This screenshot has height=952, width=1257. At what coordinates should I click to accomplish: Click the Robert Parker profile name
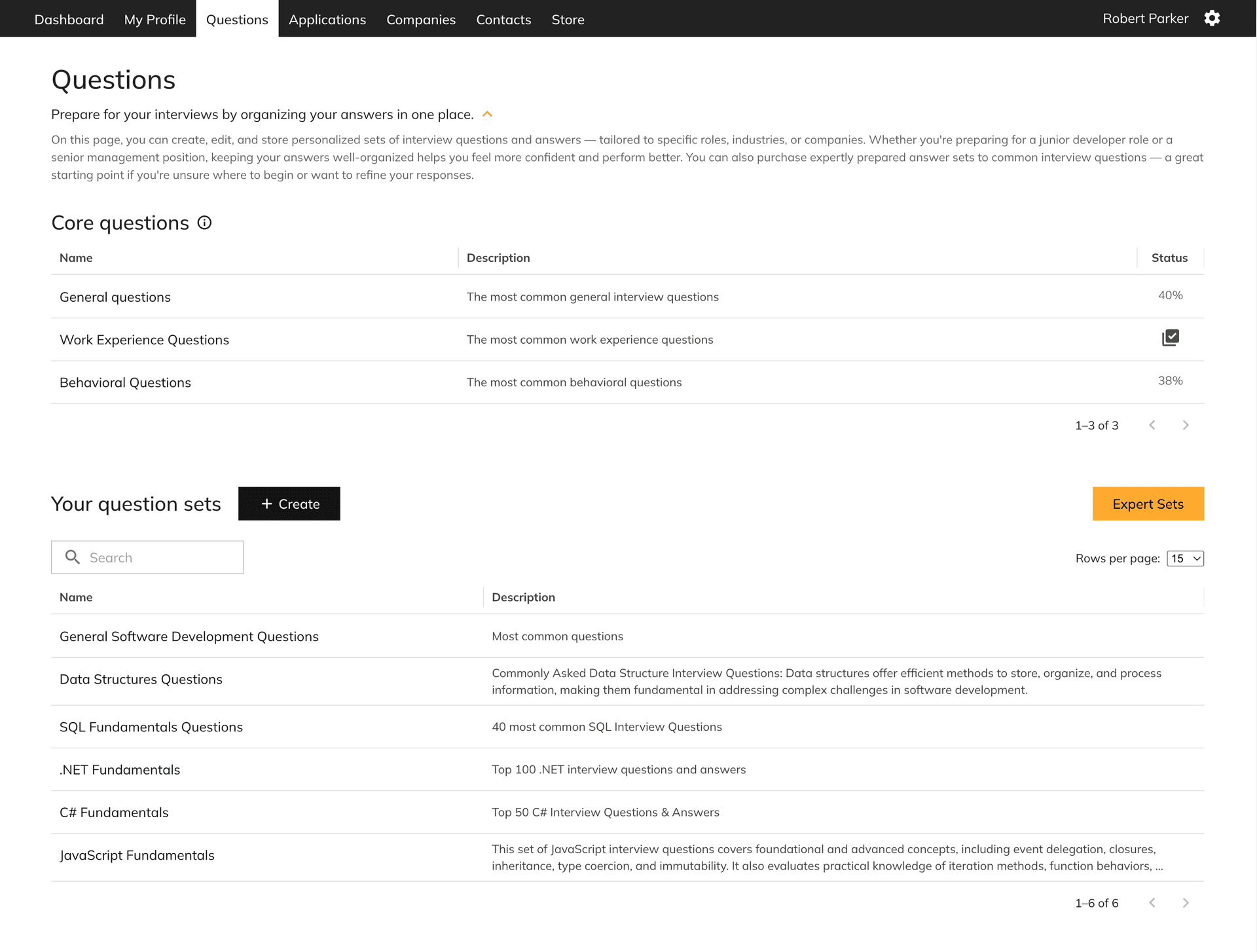click(x=1145, y=18)
